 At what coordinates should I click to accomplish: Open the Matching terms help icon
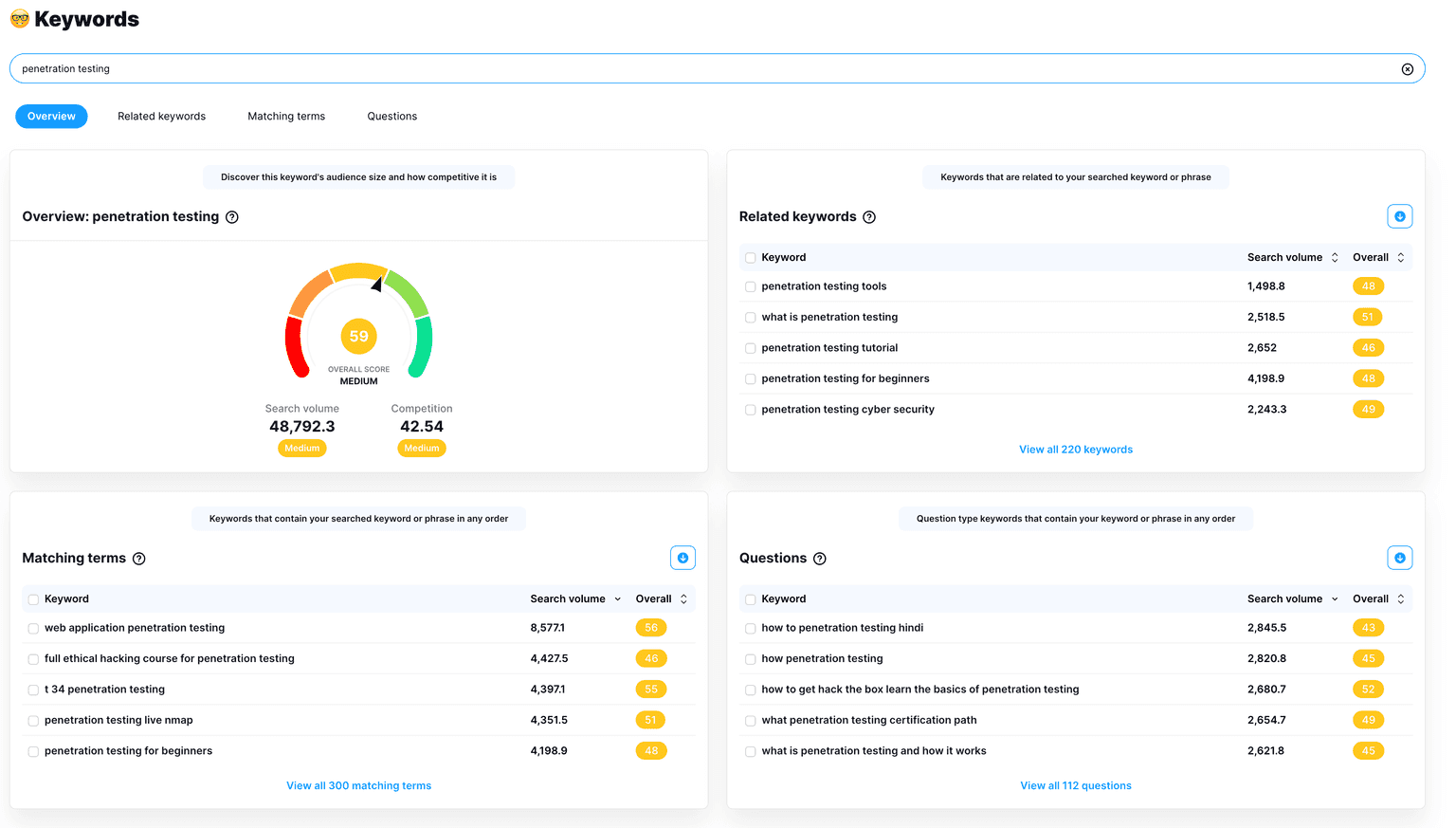(139, 559)
